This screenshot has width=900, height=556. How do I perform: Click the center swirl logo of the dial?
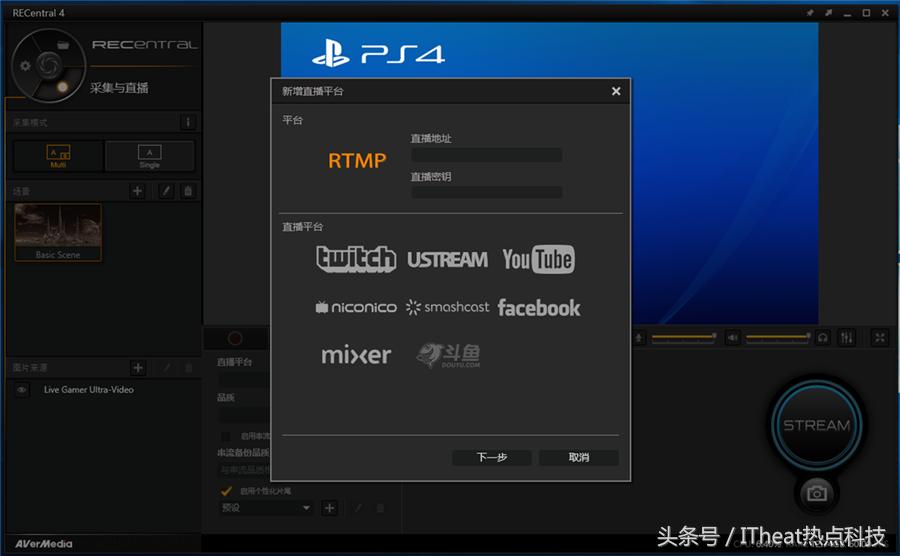click(x=49, y=64)
